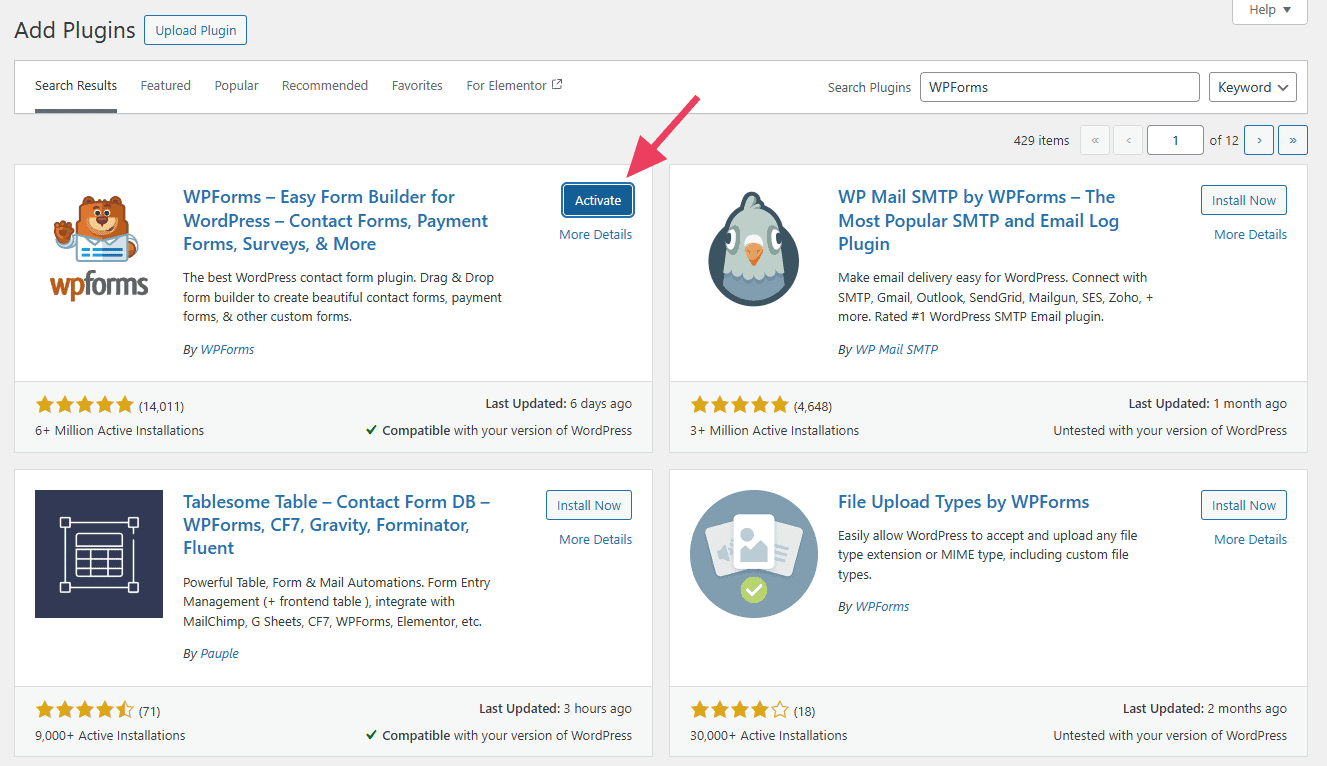Click Last Updated 1 month ago text
The width and height of the screenshot is (1327, 766).
coord(1207,404)
